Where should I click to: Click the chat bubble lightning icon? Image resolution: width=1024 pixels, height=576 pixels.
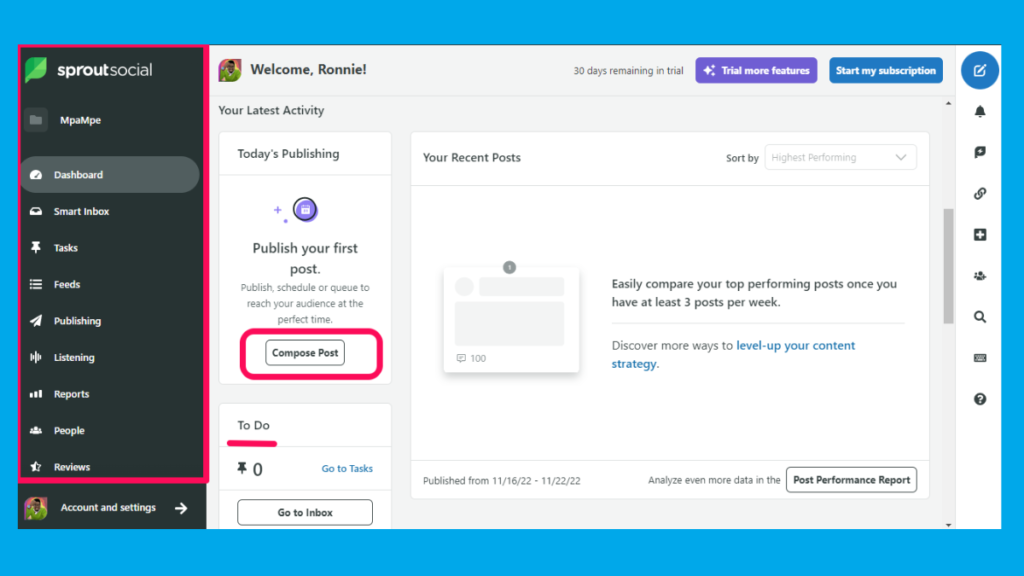click(980, 152)
